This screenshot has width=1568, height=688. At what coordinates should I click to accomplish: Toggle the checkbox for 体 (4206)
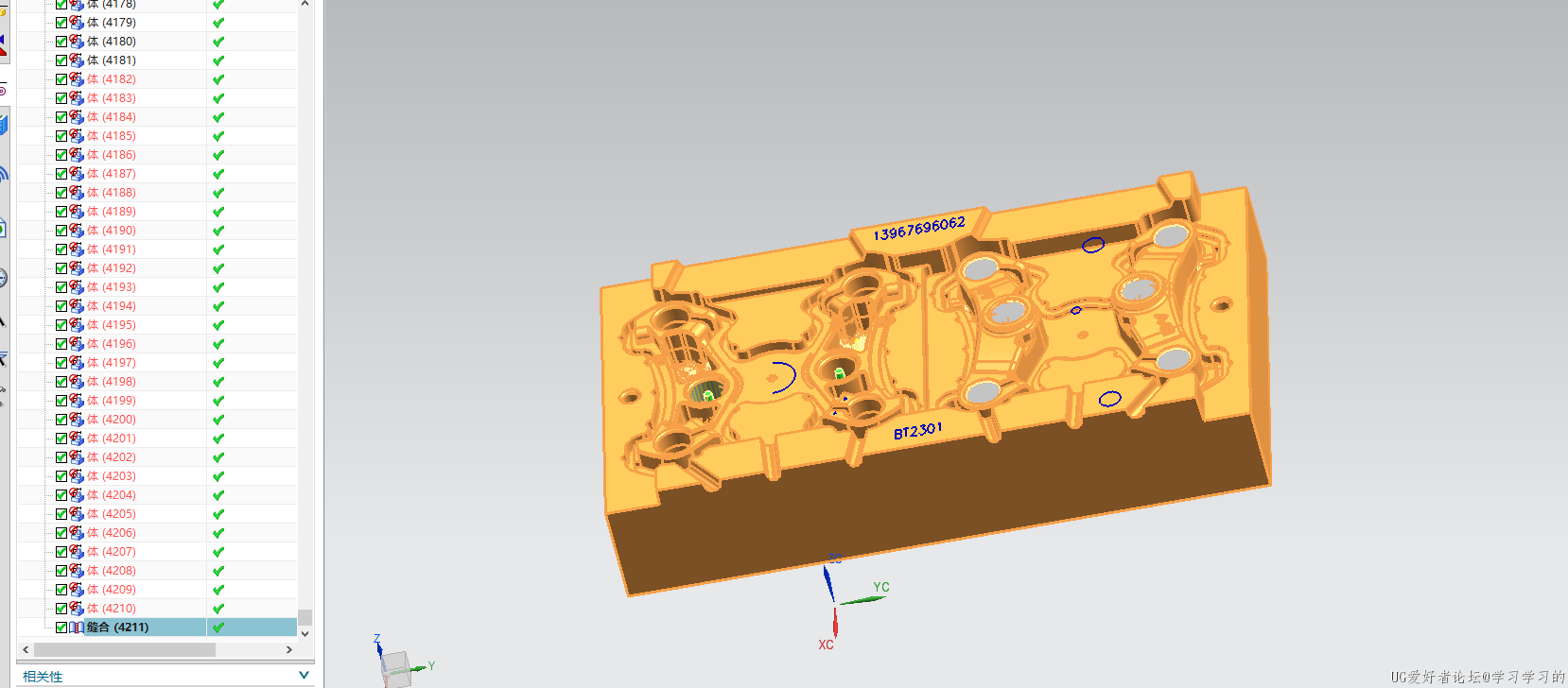(x=61, y=533)
